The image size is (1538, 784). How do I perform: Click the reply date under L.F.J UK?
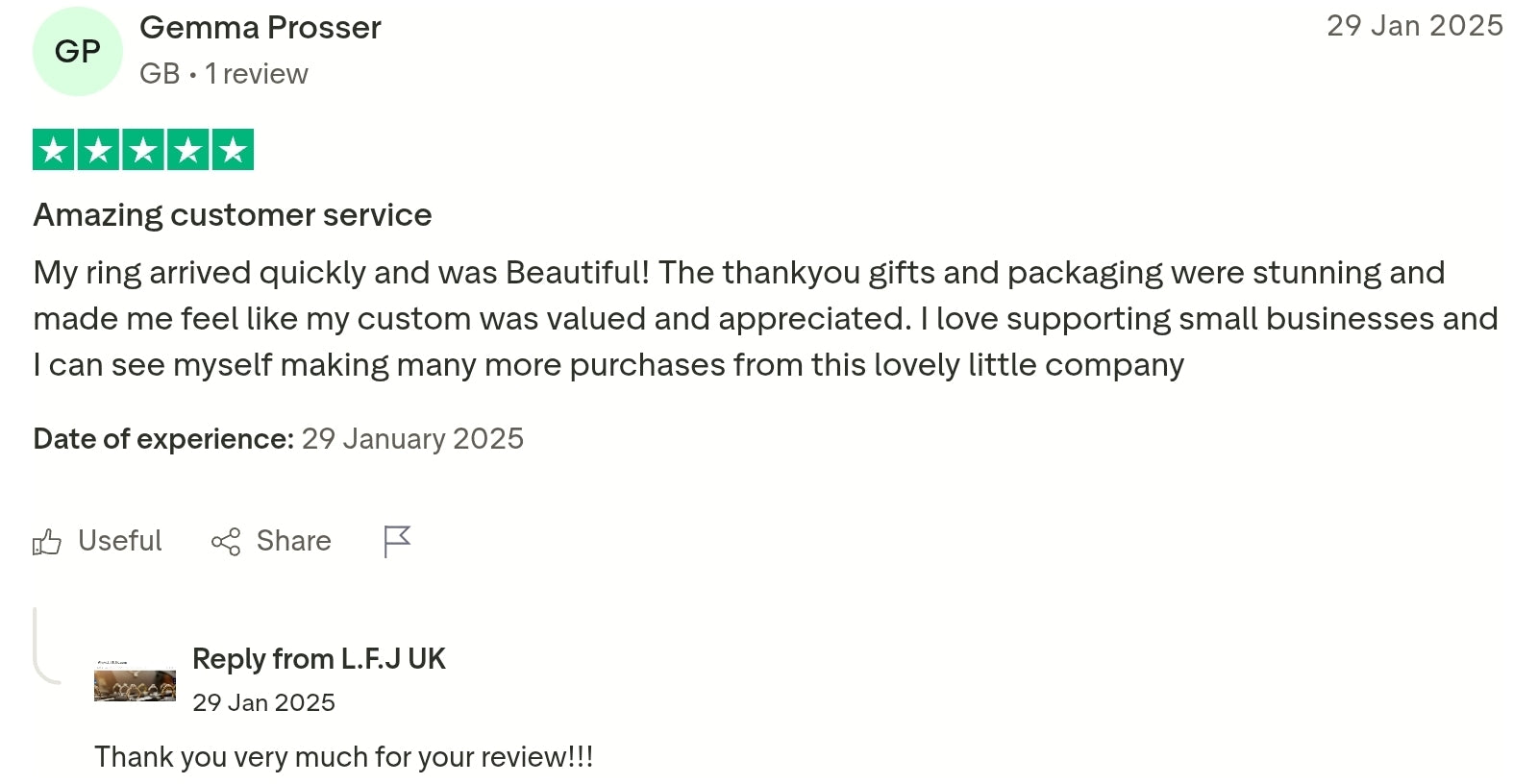pyautogui.click(x=263, y=702)
